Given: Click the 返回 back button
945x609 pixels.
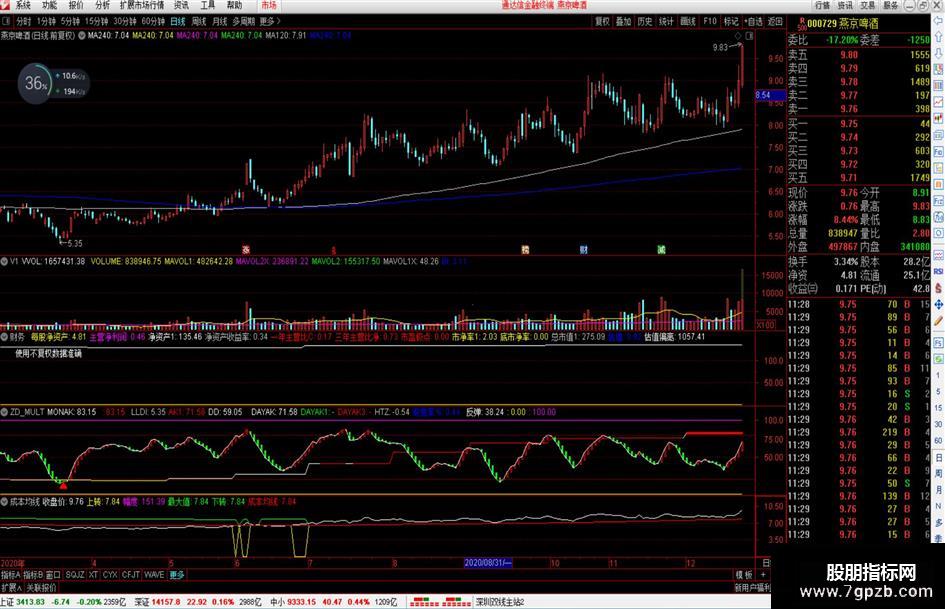Looking at the screenshot, I should [x=775, y=22].
